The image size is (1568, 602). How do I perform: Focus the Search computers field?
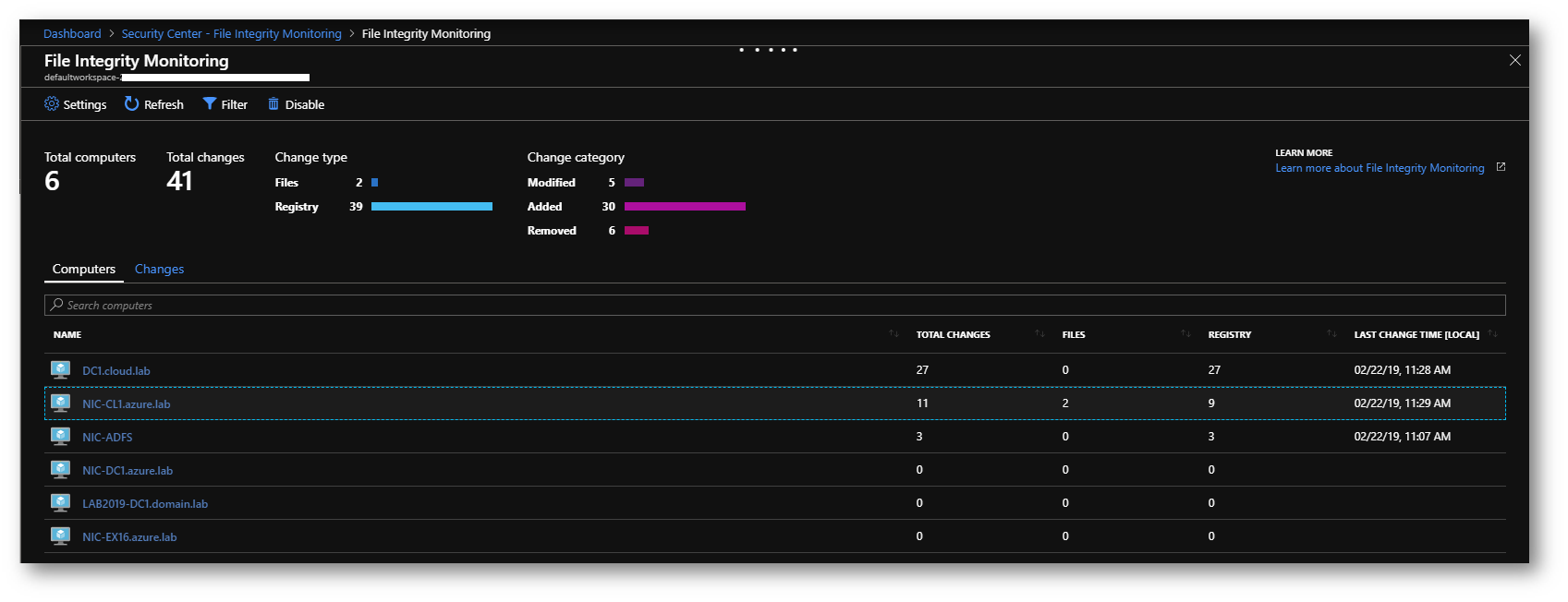pos(774,305)
